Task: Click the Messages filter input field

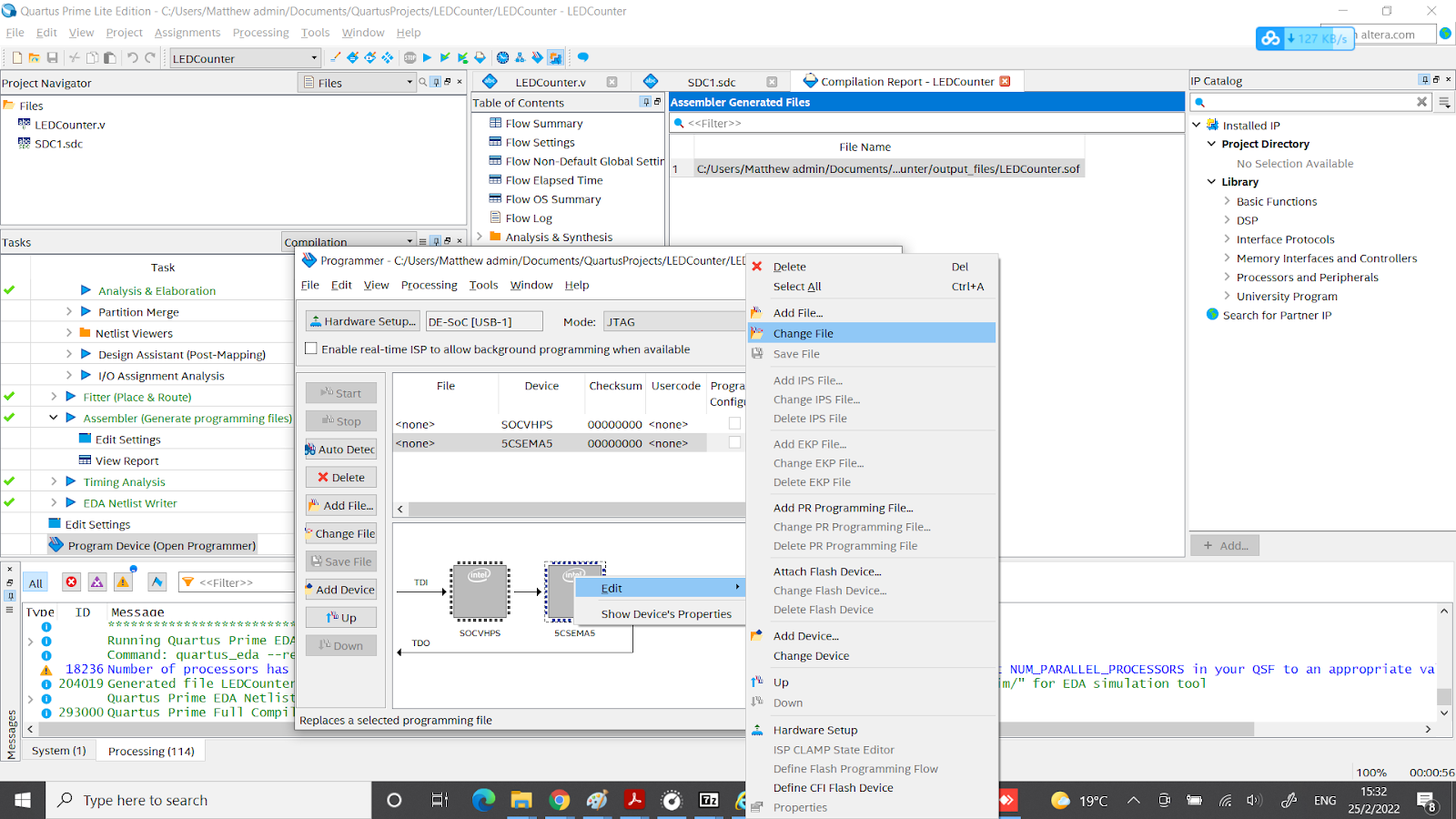Action: 235,582
